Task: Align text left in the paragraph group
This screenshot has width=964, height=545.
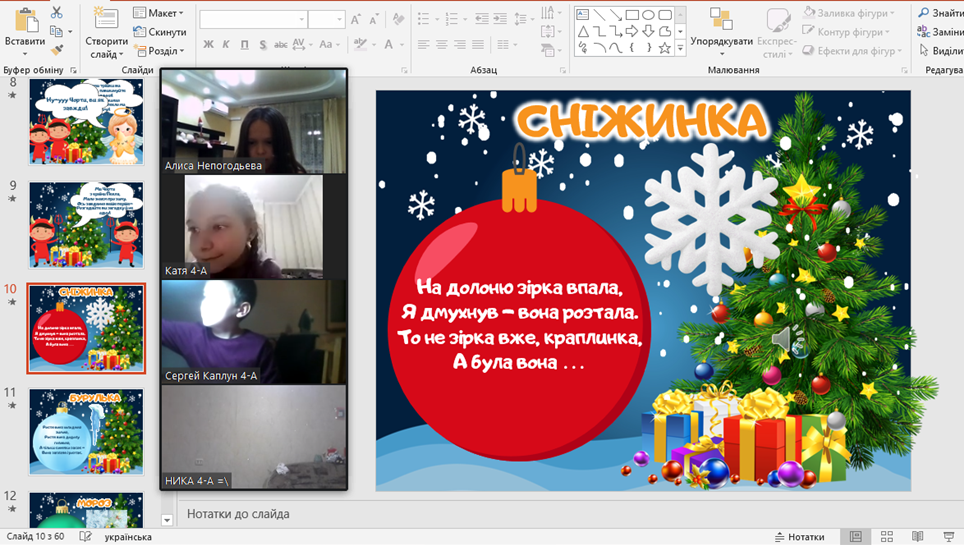Action: pos(424,44)
